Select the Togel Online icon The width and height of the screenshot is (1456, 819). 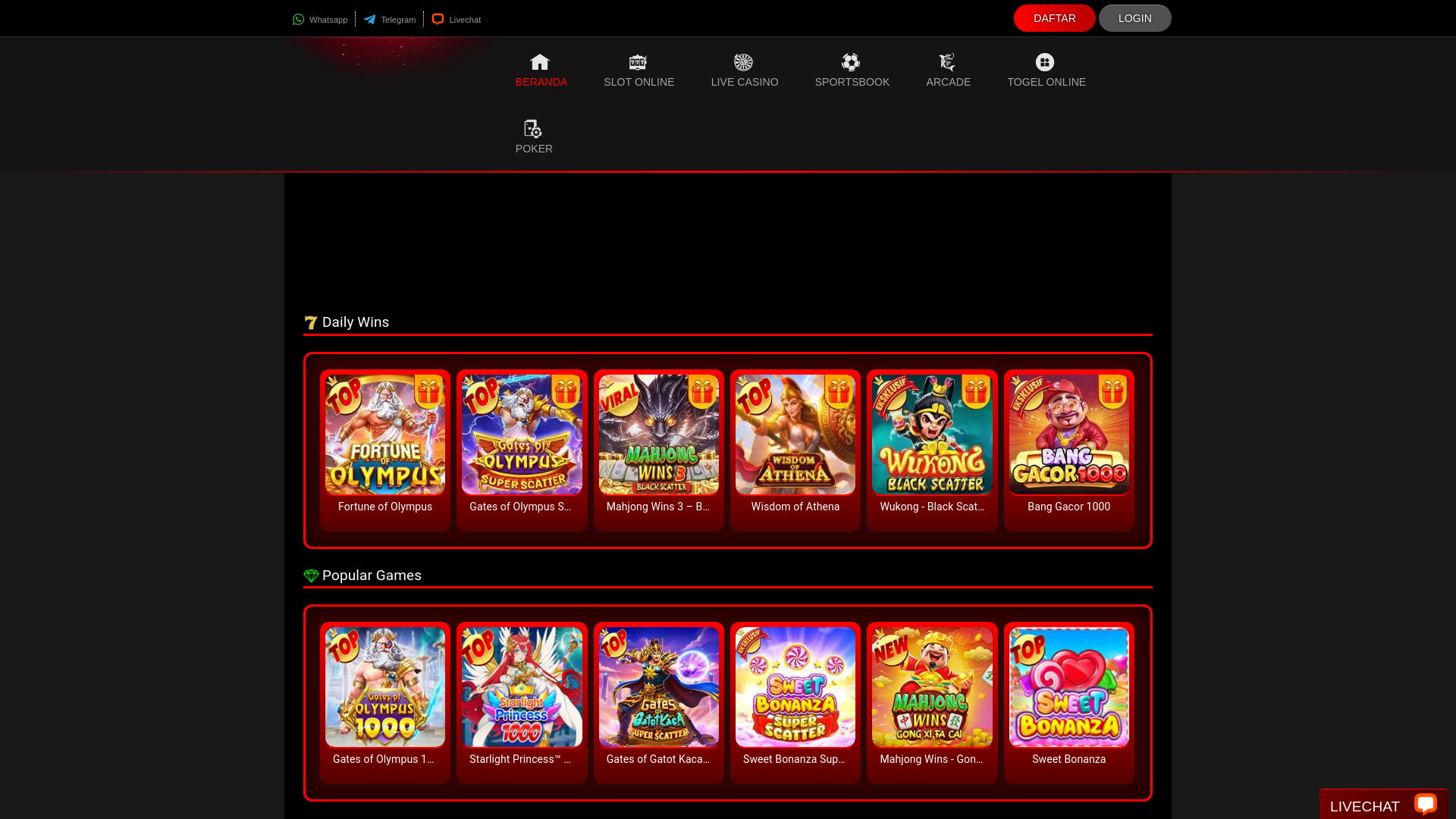[1045, 62]
